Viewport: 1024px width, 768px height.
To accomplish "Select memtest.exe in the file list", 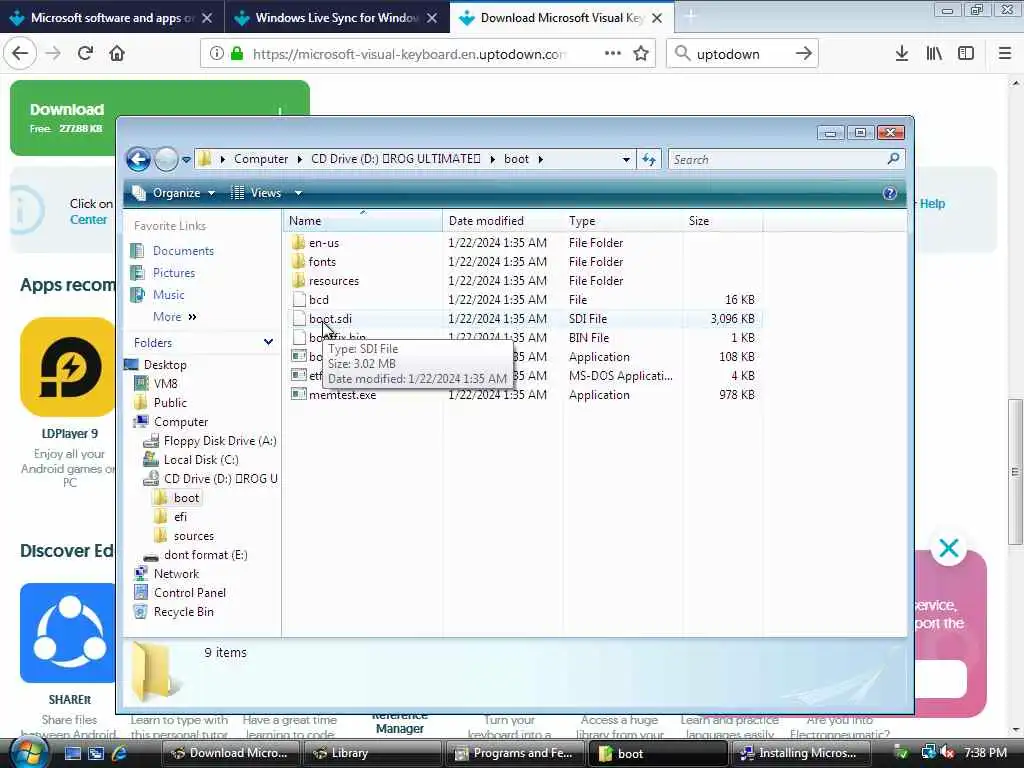I will [342, 394].
